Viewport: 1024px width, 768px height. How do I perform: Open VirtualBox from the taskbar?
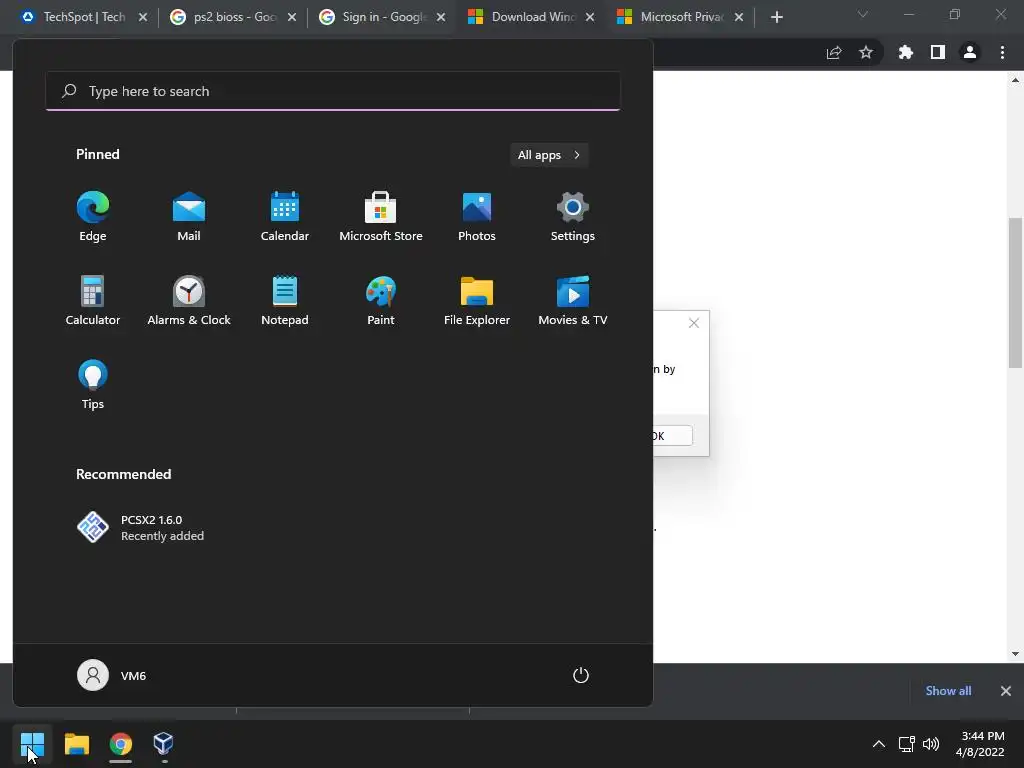pyautogui.click(x=163, y=744)
